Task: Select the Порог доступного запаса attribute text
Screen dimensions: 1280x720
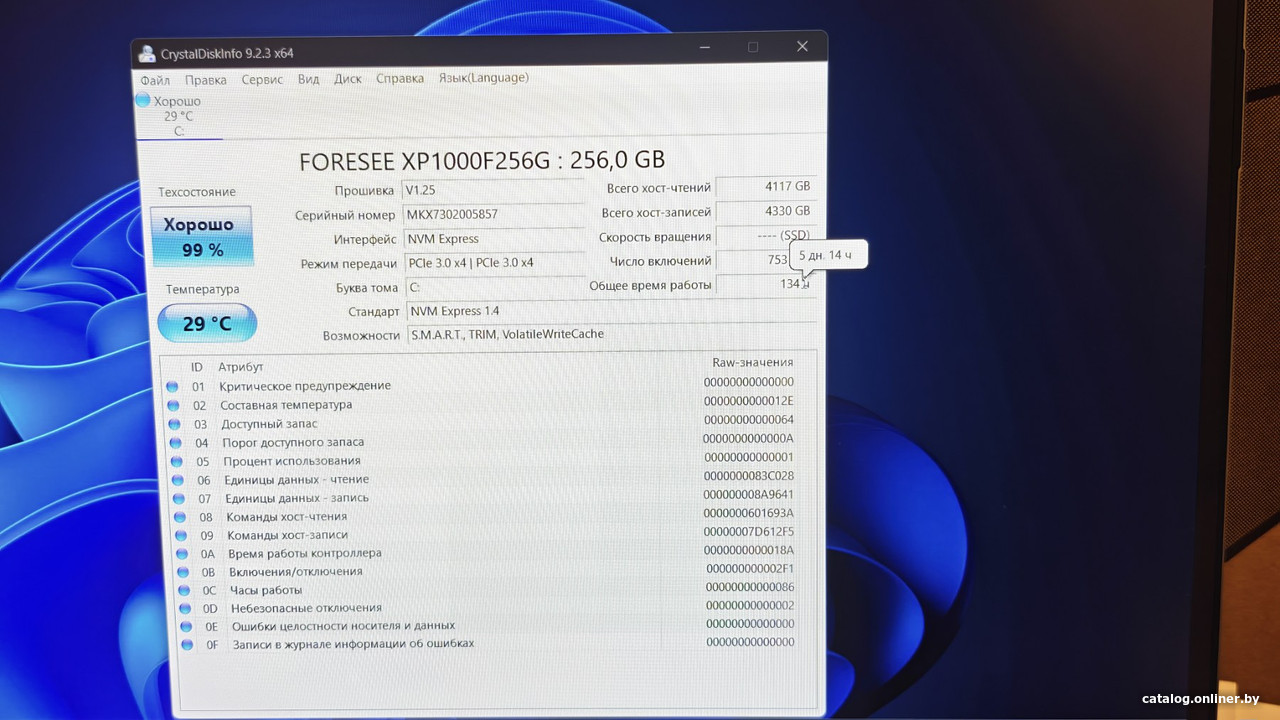Action: 293,442
